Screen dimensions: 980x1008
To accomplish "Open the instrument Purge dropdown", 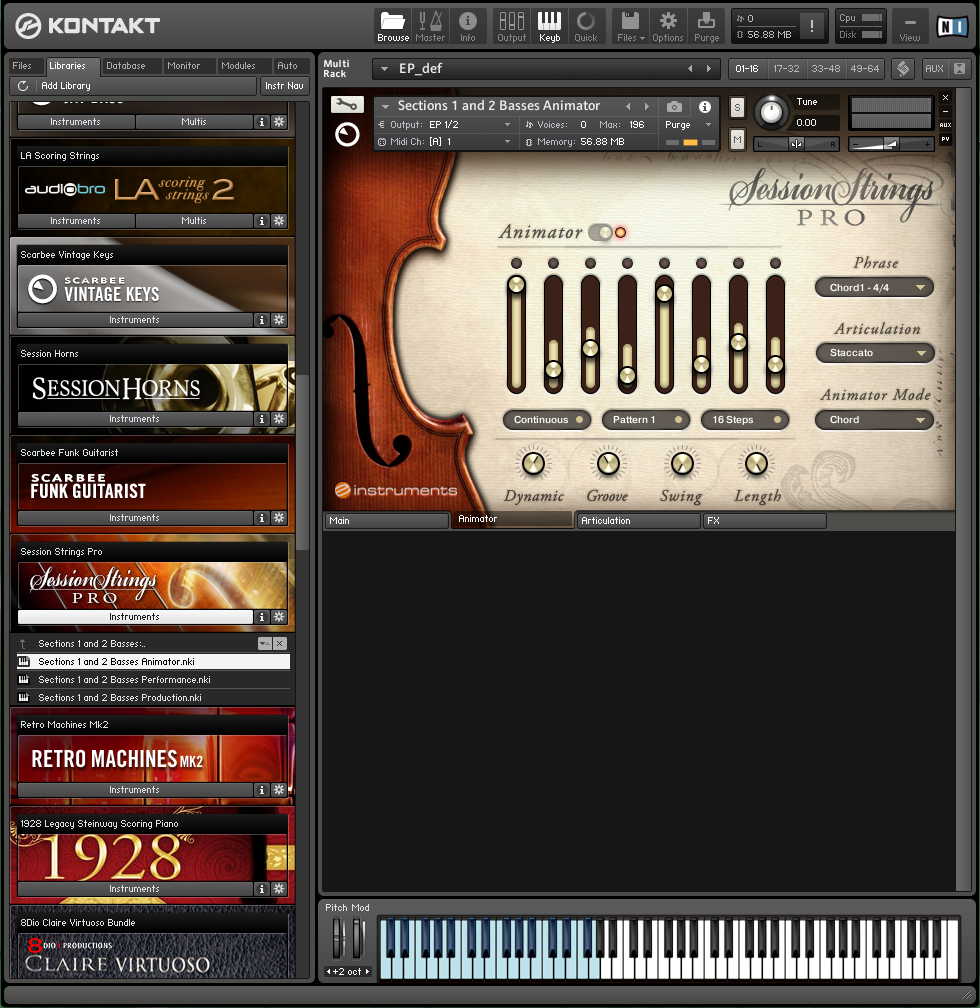I will click(x=689, y=125).
